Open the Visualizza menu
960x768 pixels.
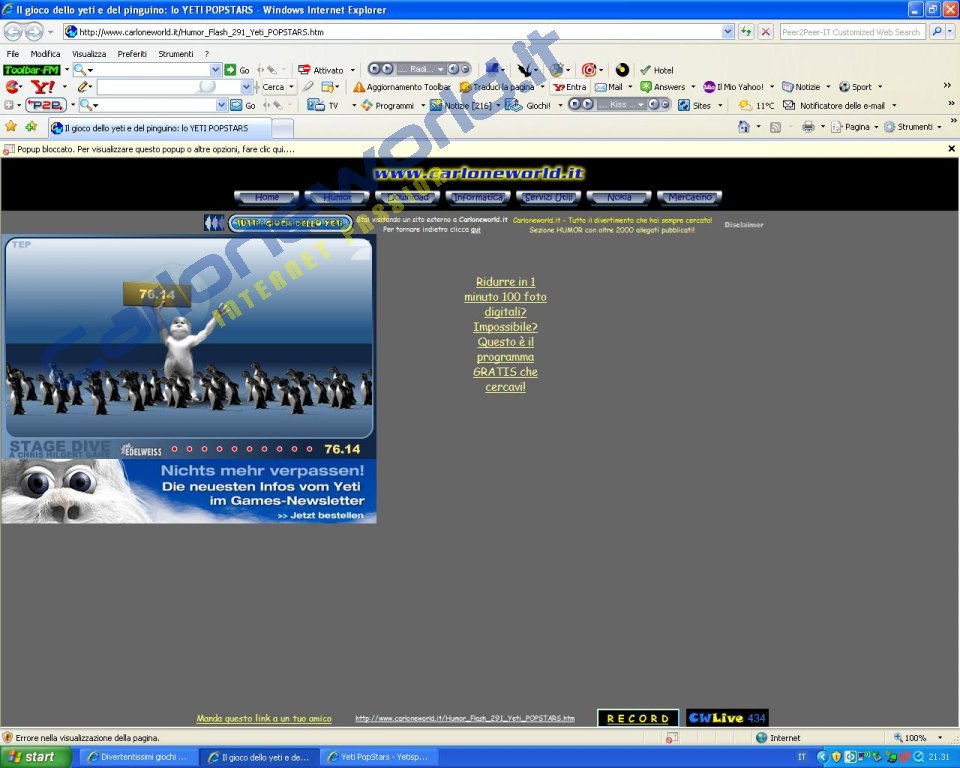click(x=89, y=54)
